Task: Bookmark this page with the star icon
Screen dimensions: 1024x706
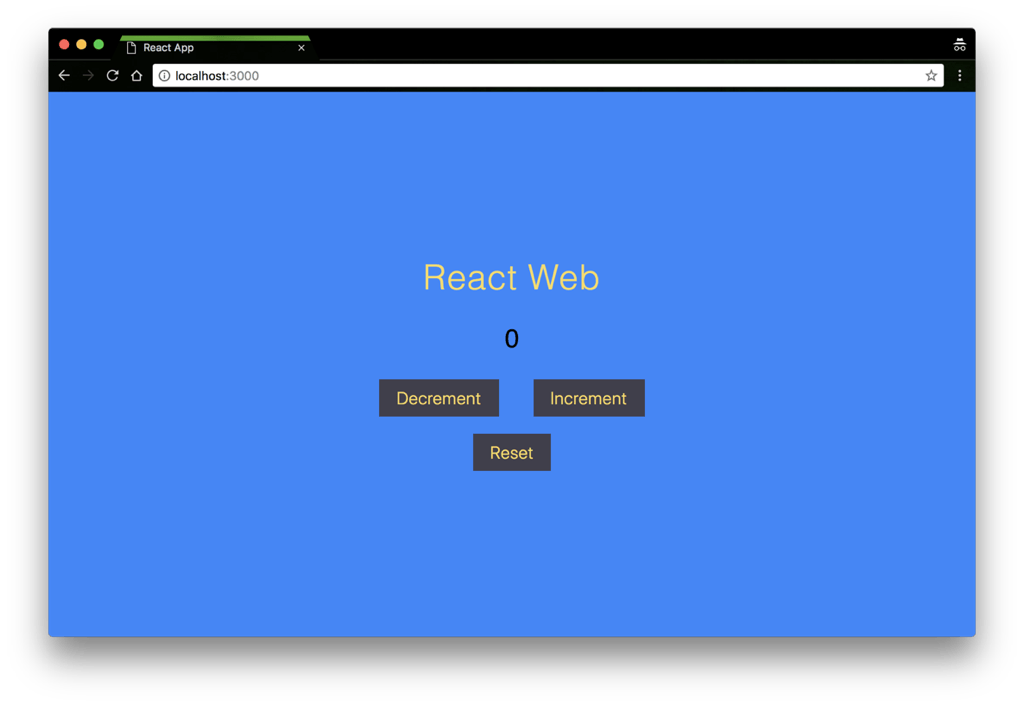Action: 931,76
